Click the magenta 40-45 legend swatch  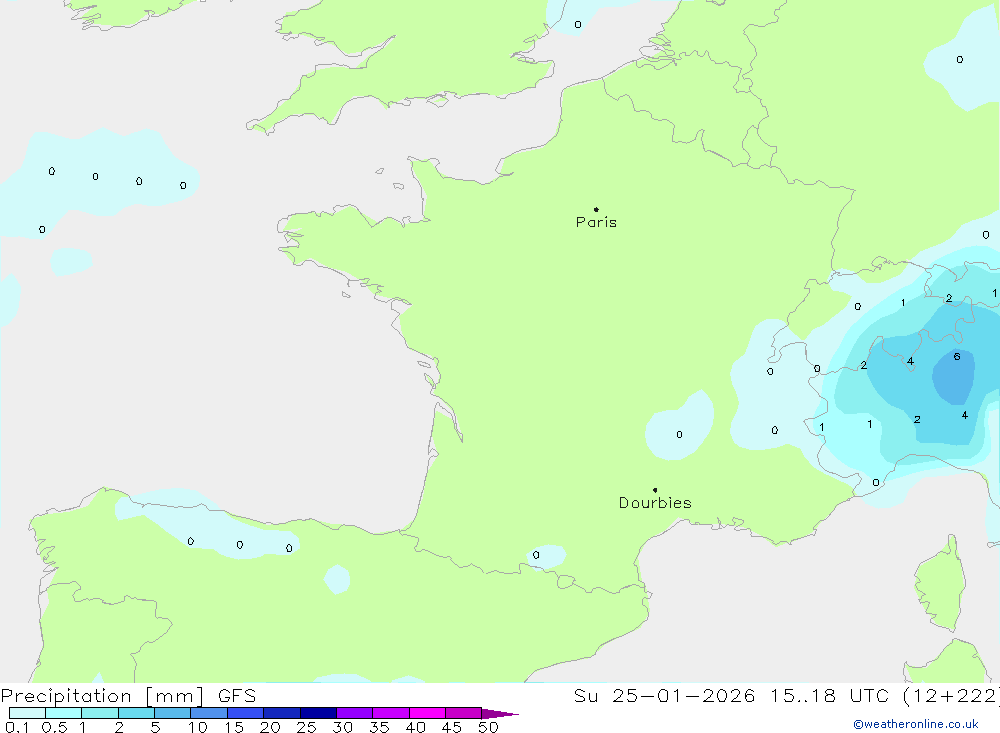(427, 713)
